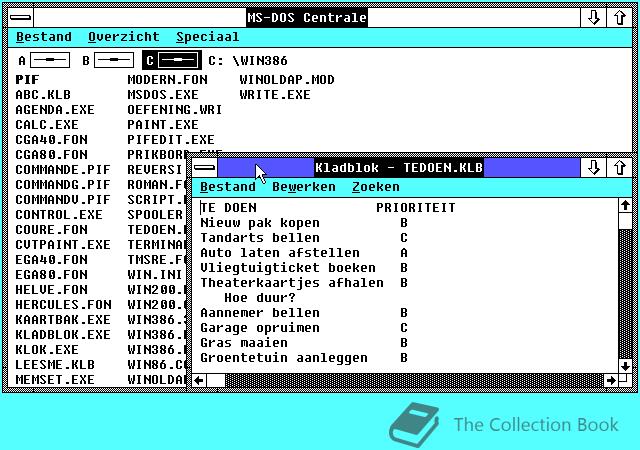Select file AGENDA.EXE
640x450 pixels.
(x=55, y=109)
